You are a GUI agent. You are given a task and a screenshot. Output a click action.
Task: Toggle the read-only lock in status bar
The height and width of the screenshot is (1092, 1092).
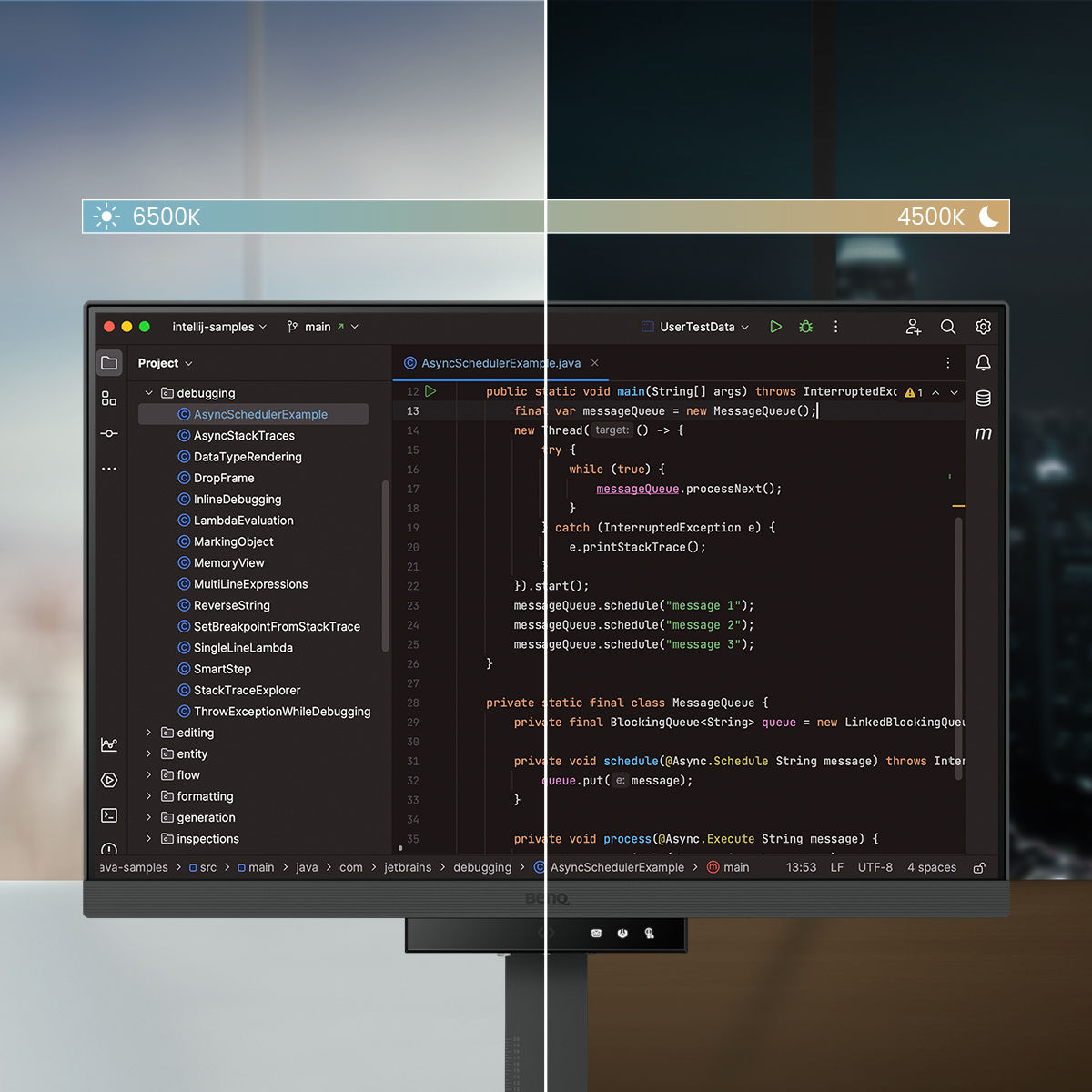click(979, 868)
